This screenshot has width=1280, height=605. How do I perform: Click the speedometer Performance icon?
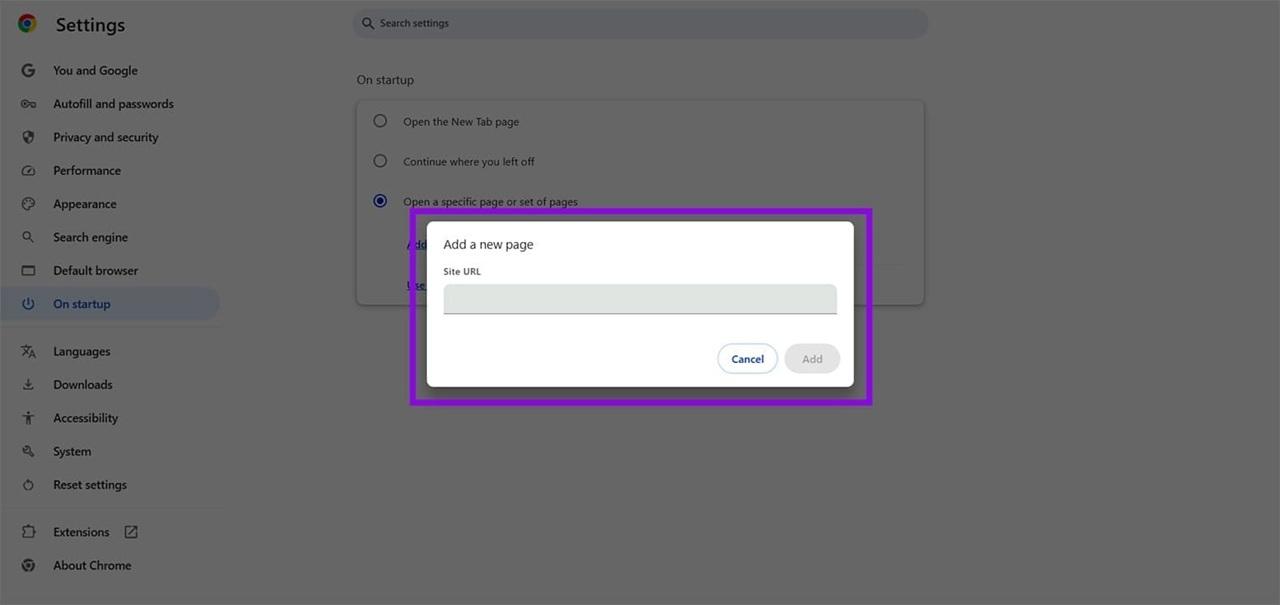click(x=28, y=171)
